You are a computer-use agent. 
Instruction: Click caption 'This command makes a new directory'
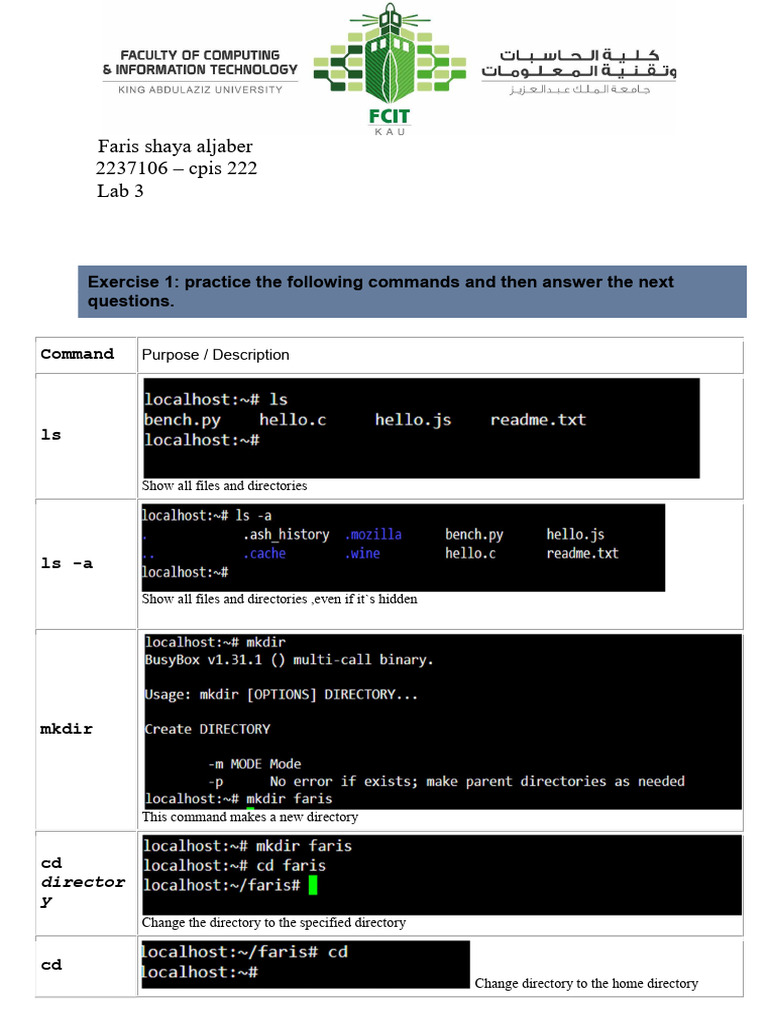pos(250,816)
